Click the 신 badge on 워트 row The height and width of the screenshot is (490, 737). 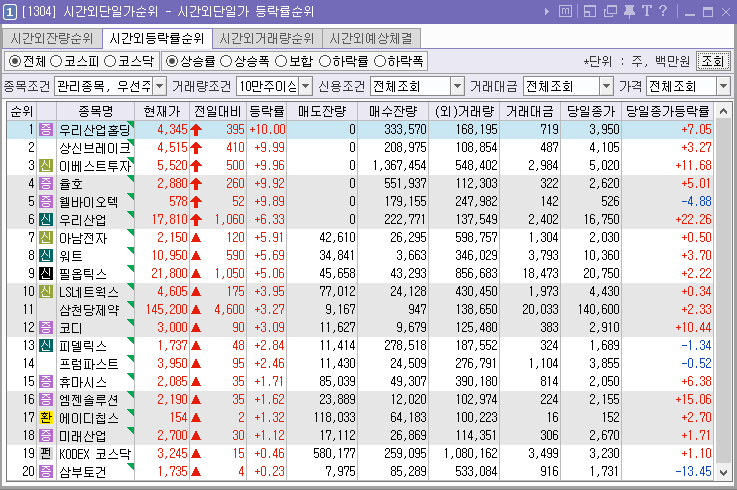[46, 255]
